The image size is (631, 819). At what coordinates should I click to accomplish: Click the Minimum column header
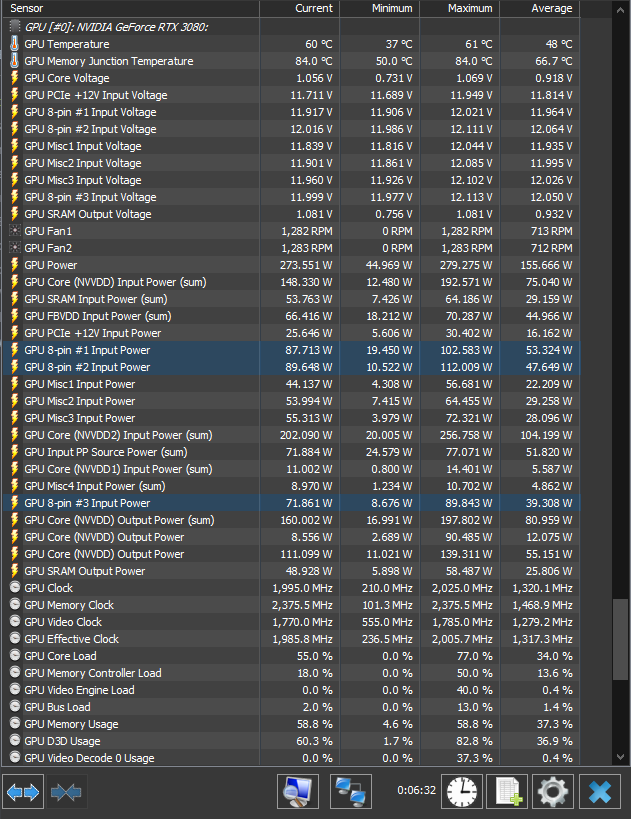coord(380,8)
